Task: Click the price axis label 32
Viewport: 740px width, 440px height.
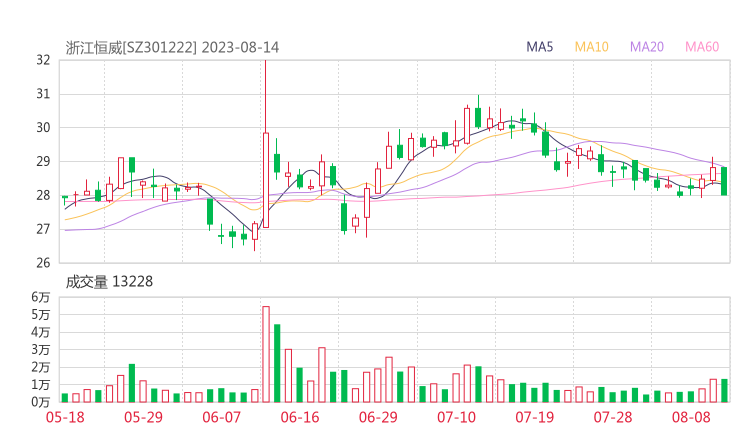Action: click(43, 60)
